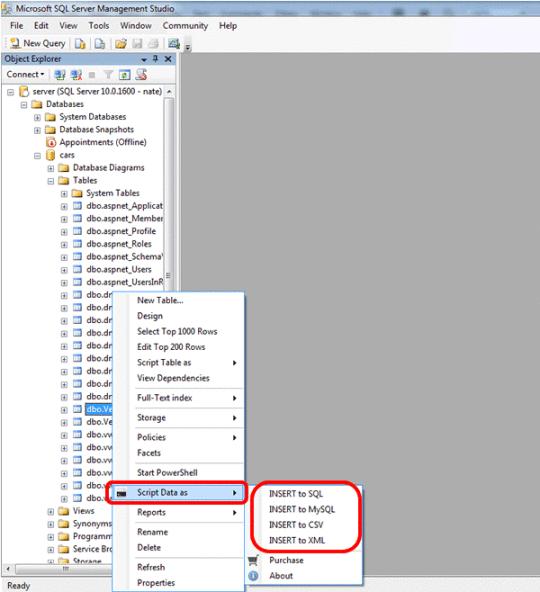540x592 pixels.
Task: Click the Print icon in toolbar
Action: point(153,44)
